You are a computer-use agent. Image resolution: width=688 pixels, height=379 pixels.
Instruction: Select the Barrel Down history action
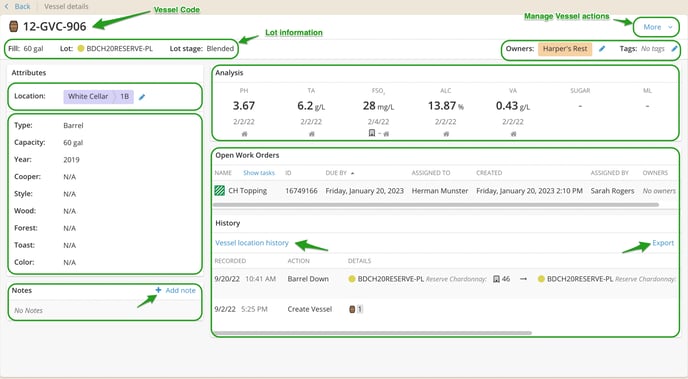(x=308, y=279)
